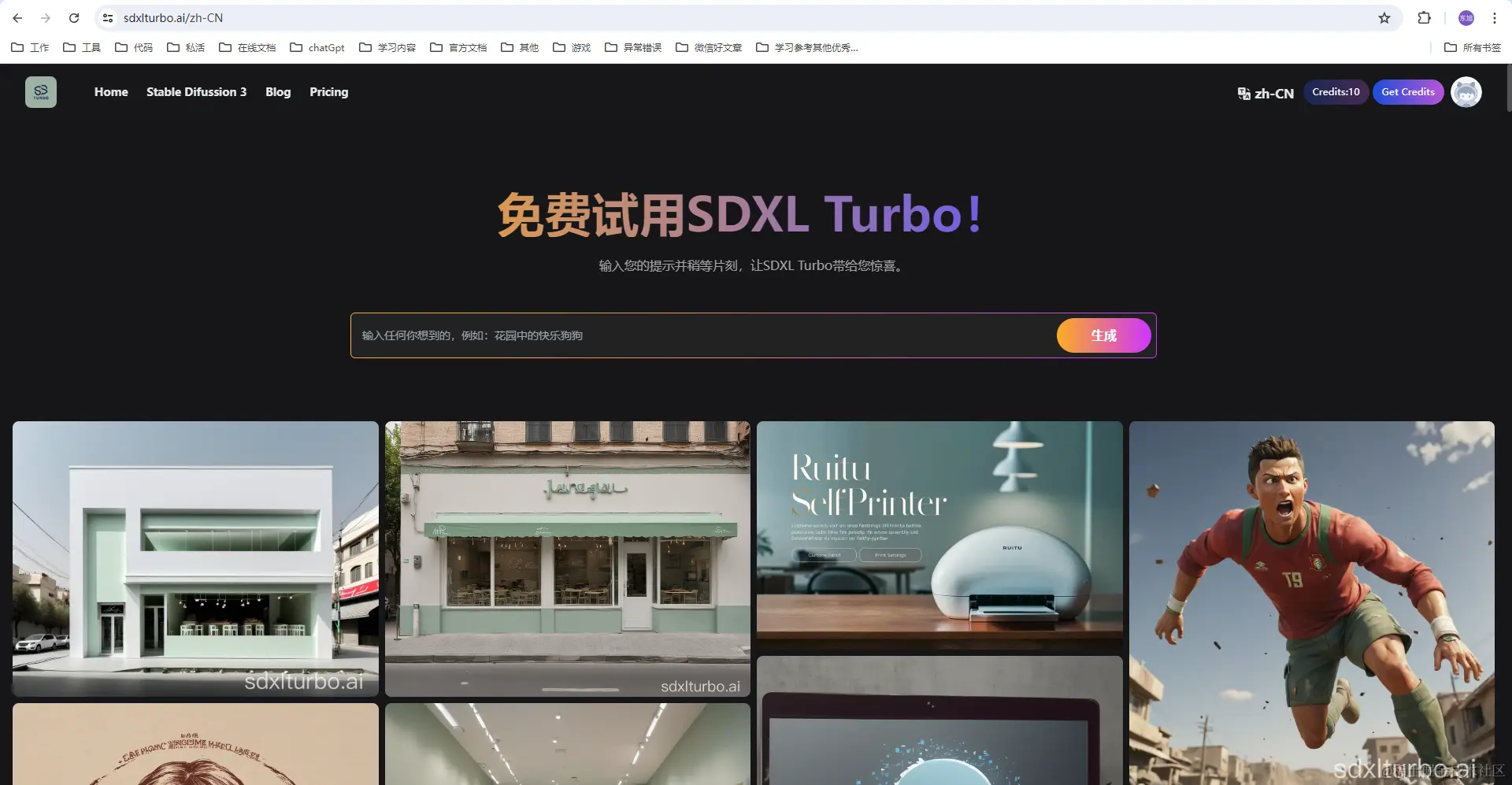
Task: Go back with the browser back arrow
Action: (x=17, y=18)
